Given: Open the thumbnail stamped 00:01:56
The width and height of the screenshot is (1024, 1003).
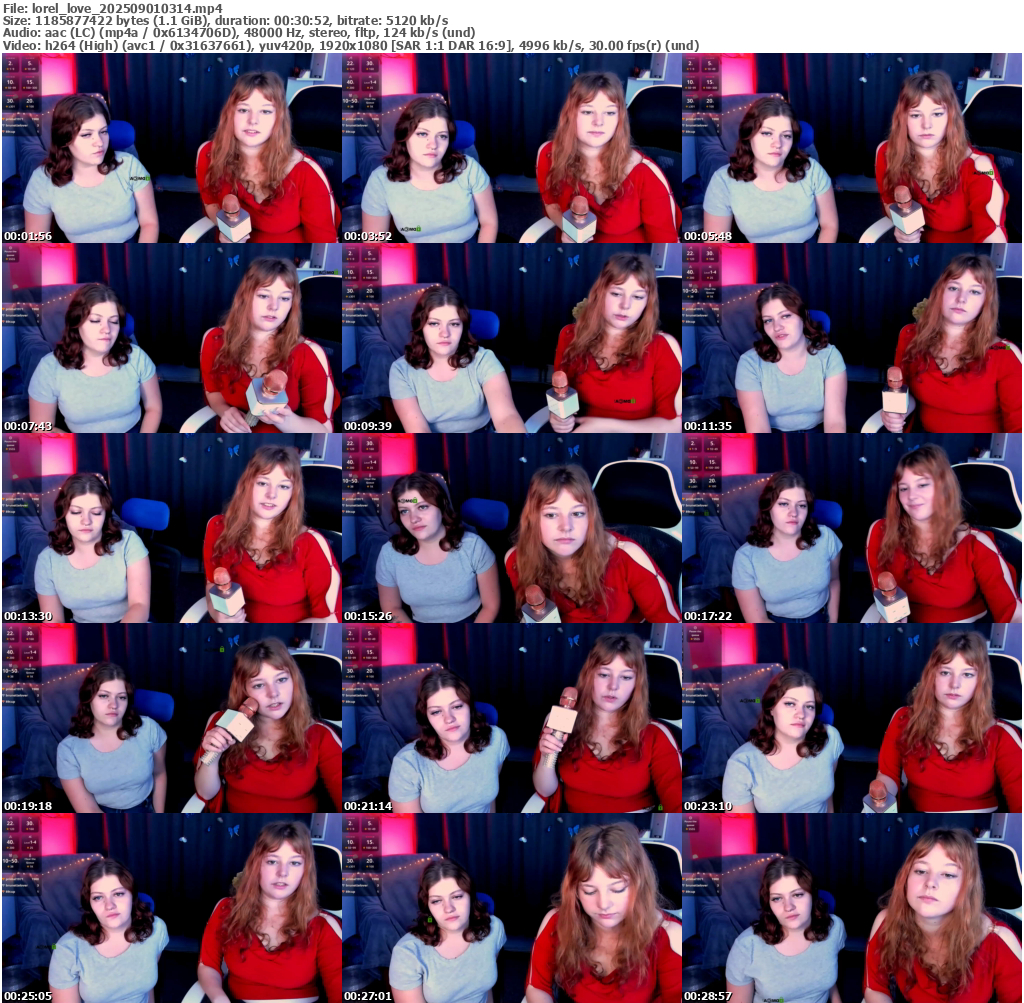Looking at the screenshot, I should 171,148.
